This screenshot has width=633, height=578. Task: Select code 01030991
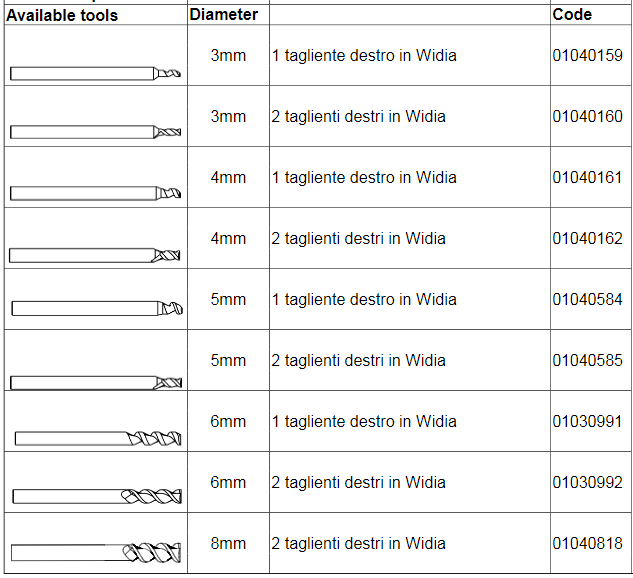587,421
